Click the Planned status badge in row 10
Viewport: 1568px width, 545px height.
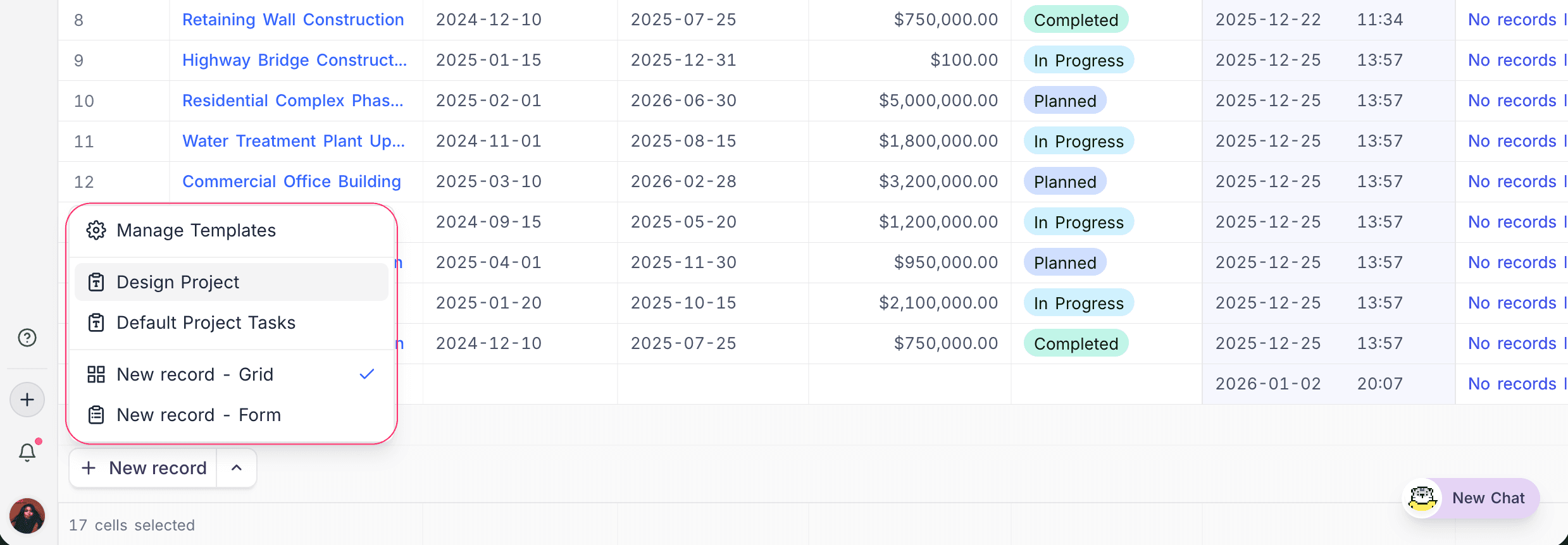(x=1065, y=101)
